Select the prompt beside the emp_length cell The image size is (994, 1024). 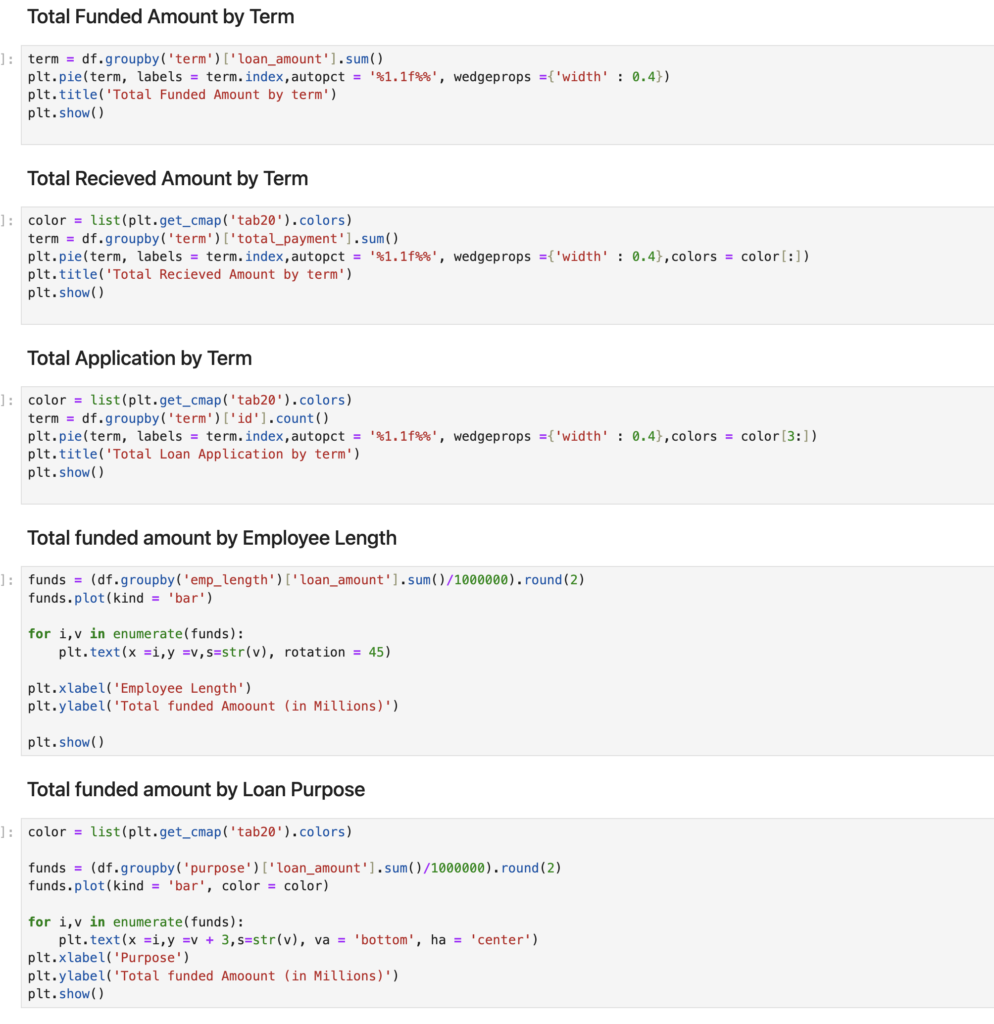pos(8,580)
